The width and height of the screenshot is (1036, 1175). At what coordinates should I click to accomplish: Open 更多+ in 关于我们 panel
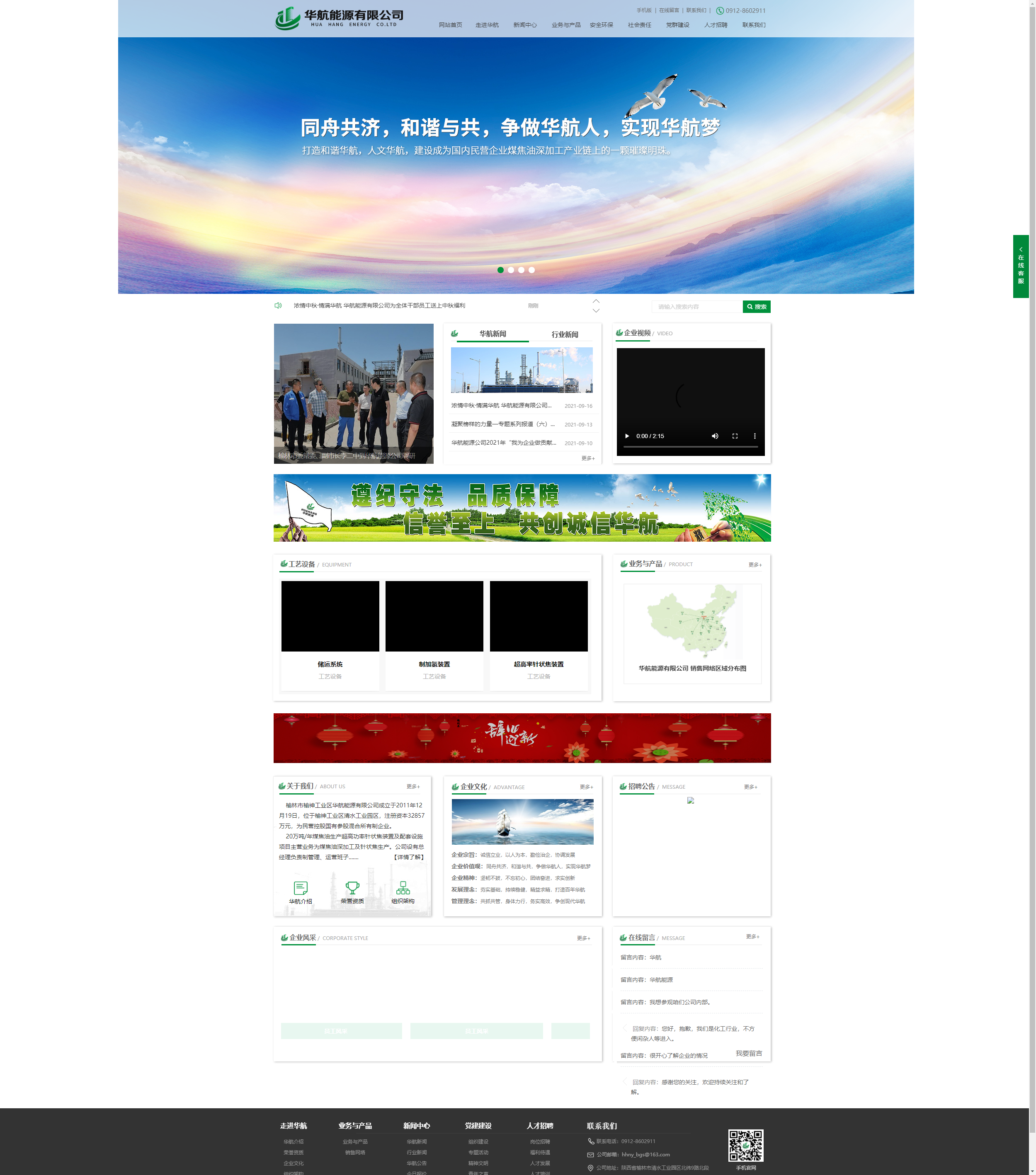413,786
